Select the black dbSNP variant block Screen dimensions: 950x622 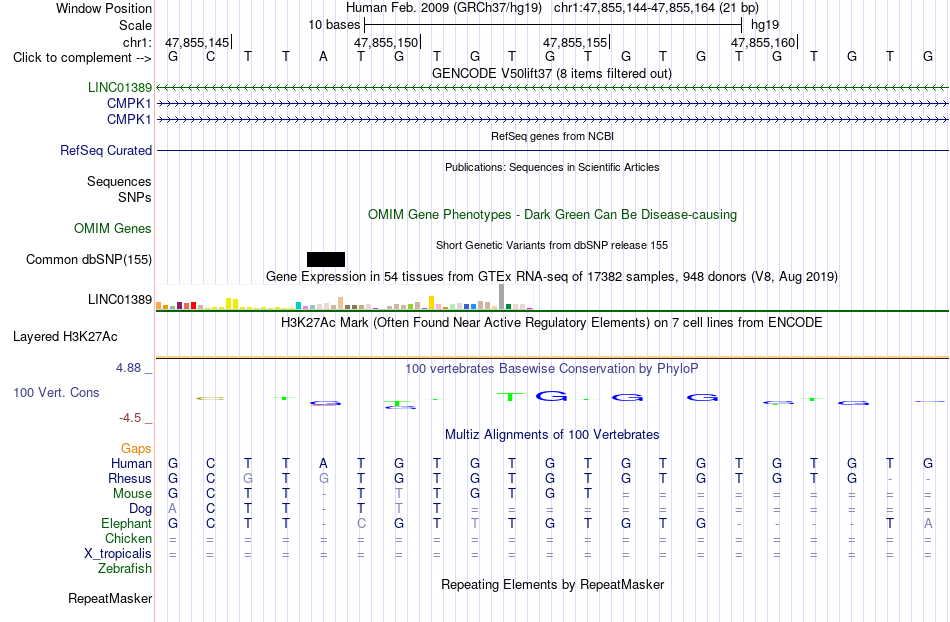pos(326,259)
